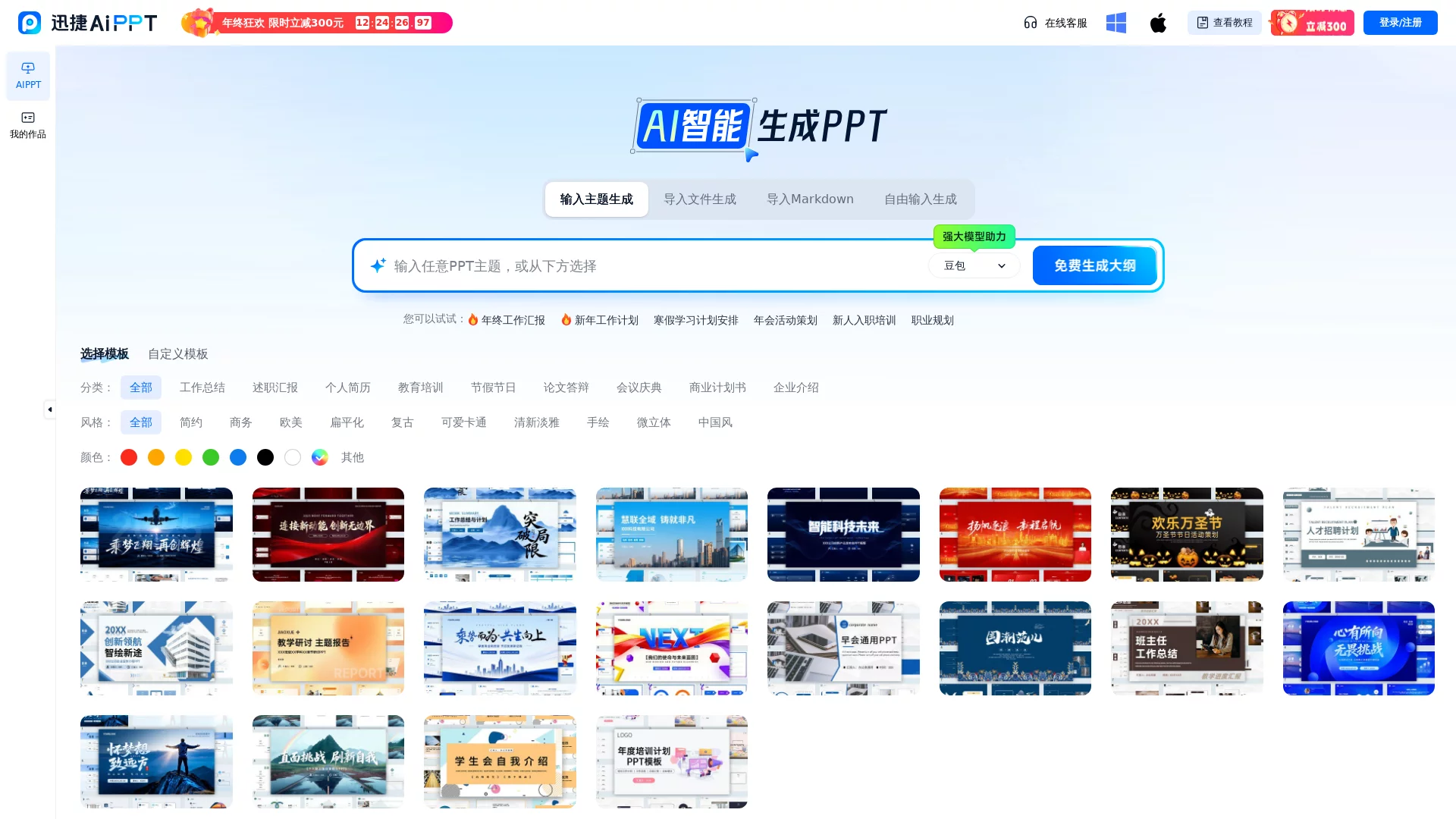
Task: Switch to the 自定义模板 tab
Action: (177, 353)
